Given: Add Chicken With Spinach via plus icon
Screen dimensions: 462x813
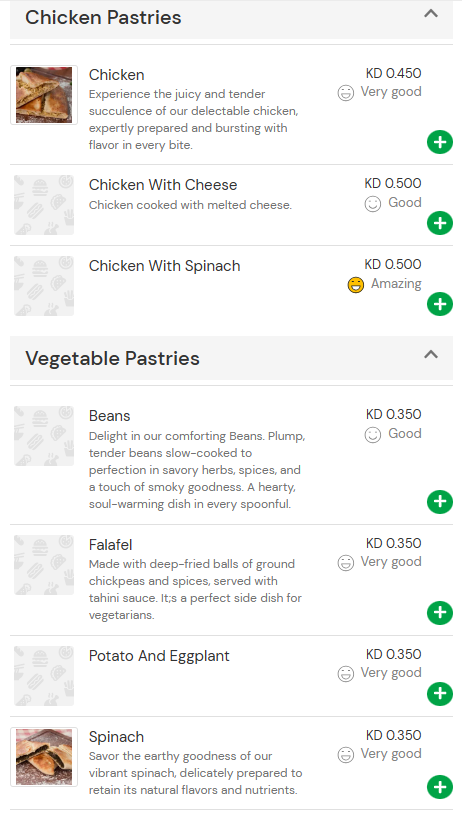Looking at the screenshot, I should point(440,304).
